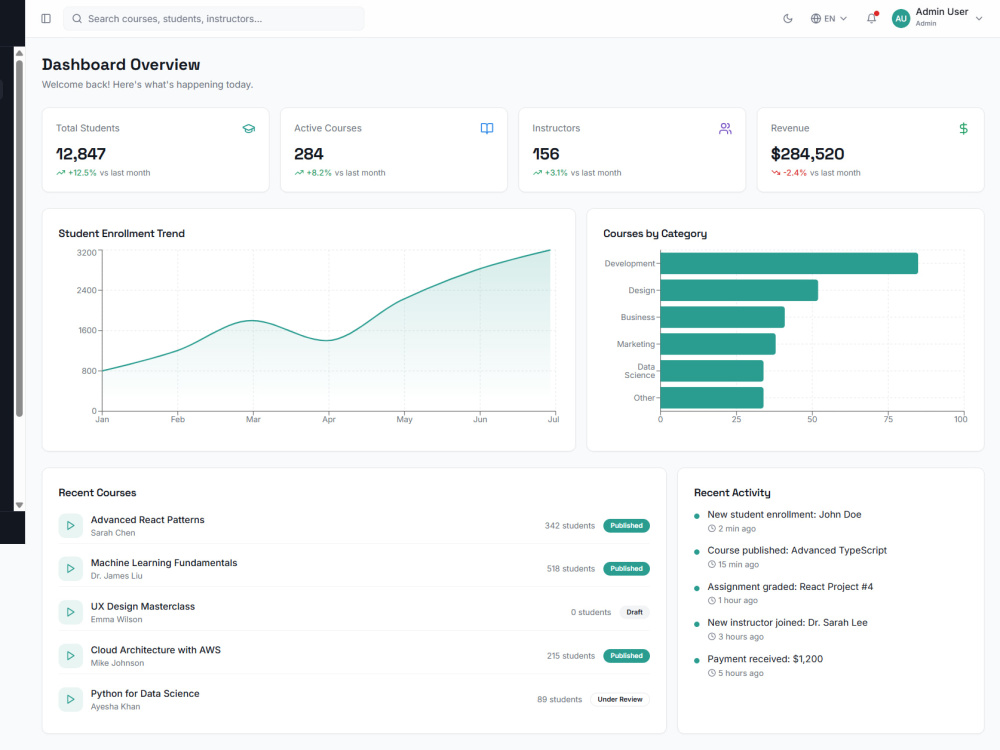
Task: Open notifications bell icon
Action: point(871,18)
